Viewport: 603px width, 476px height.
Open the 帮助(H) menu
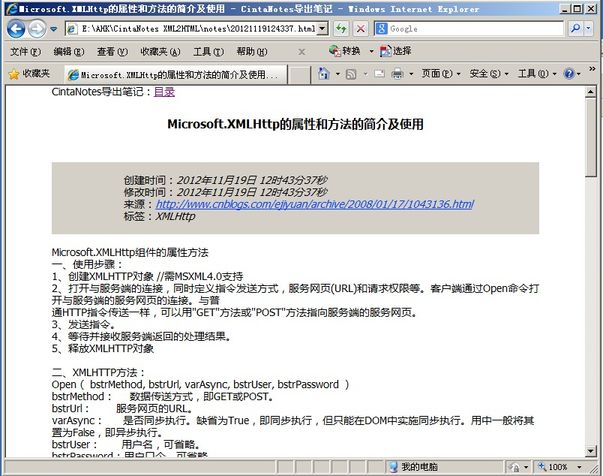pos(252,52)
